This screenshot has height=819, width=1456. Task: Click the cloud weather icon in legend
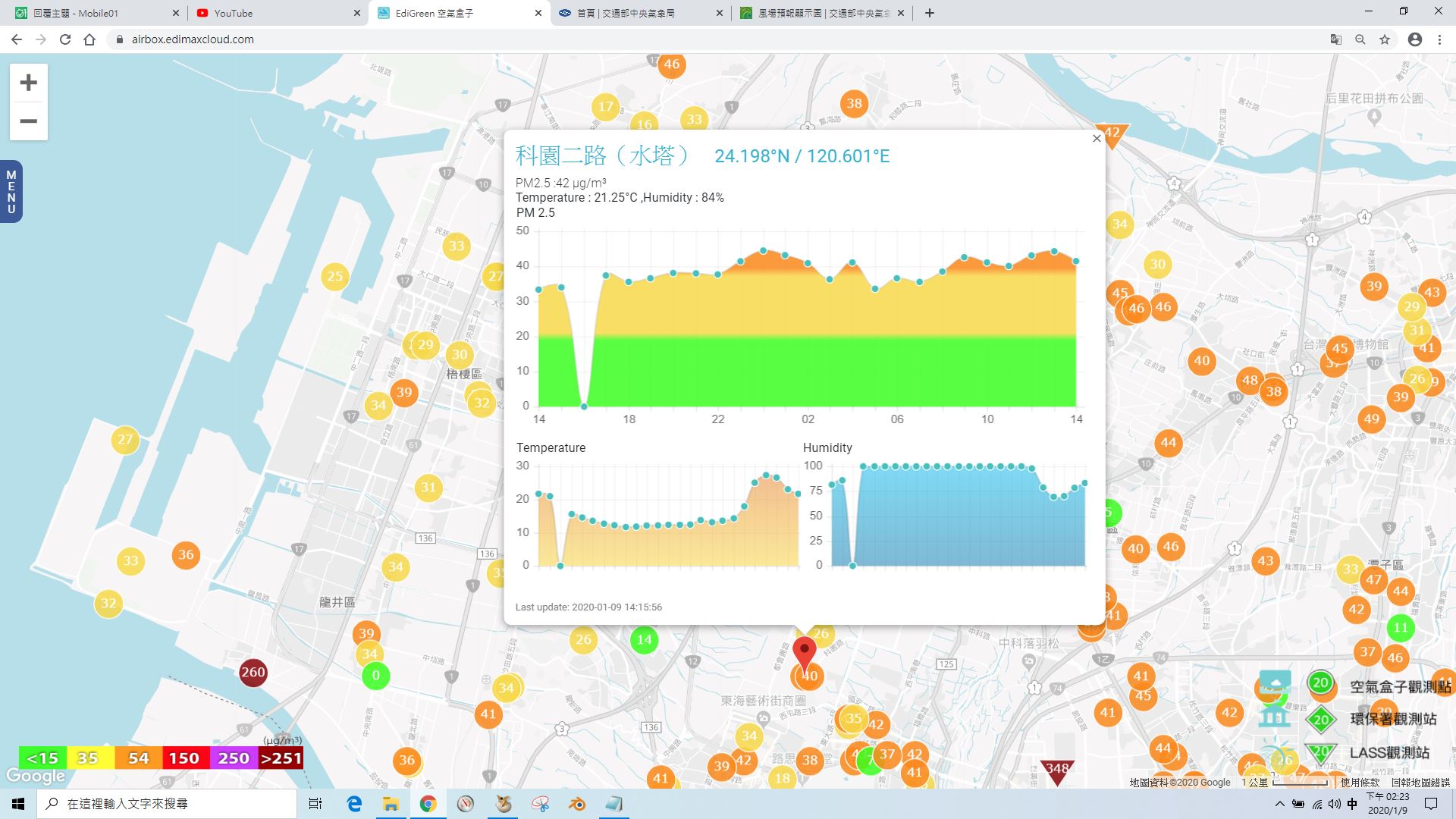(x=1275, y=683)
